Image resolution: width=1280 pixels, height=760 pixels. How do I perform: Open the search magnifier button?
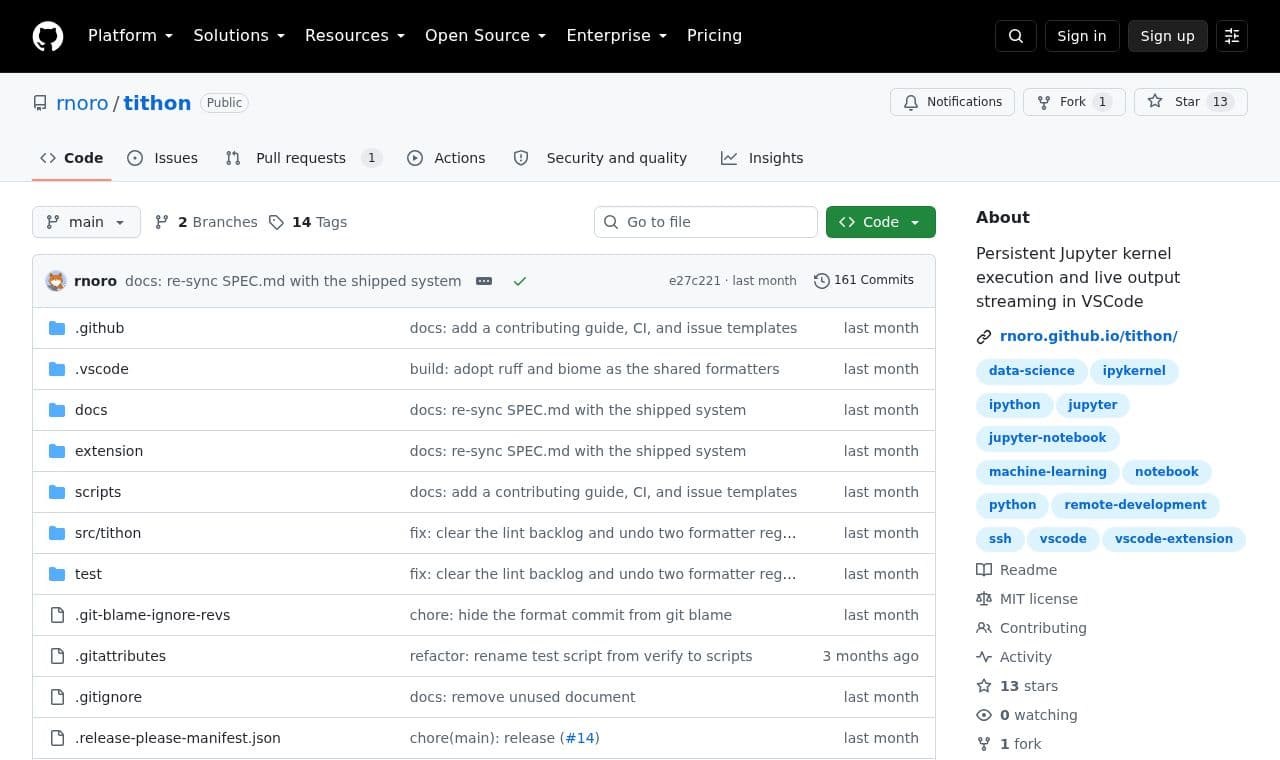[1016, 36]
